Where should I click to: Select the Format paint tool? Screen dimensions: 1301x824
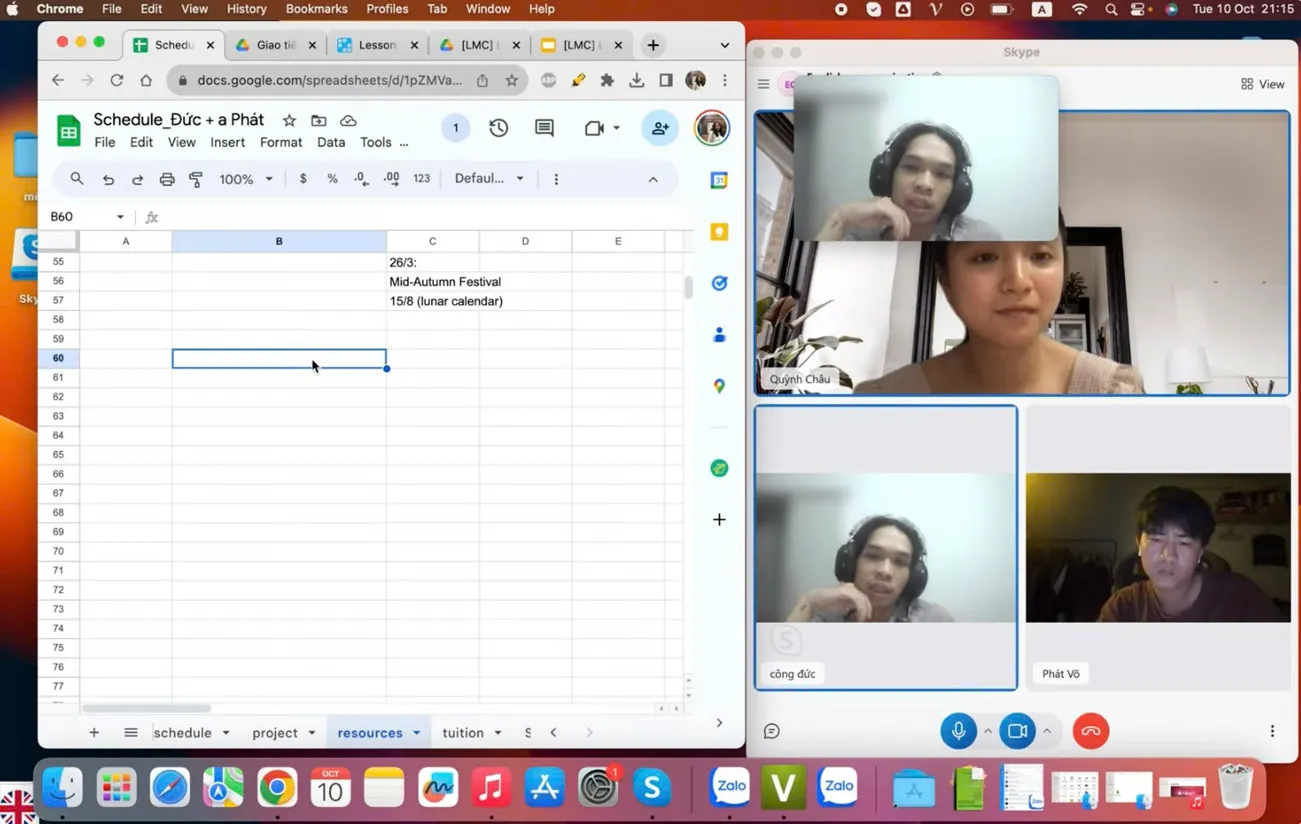195,178
